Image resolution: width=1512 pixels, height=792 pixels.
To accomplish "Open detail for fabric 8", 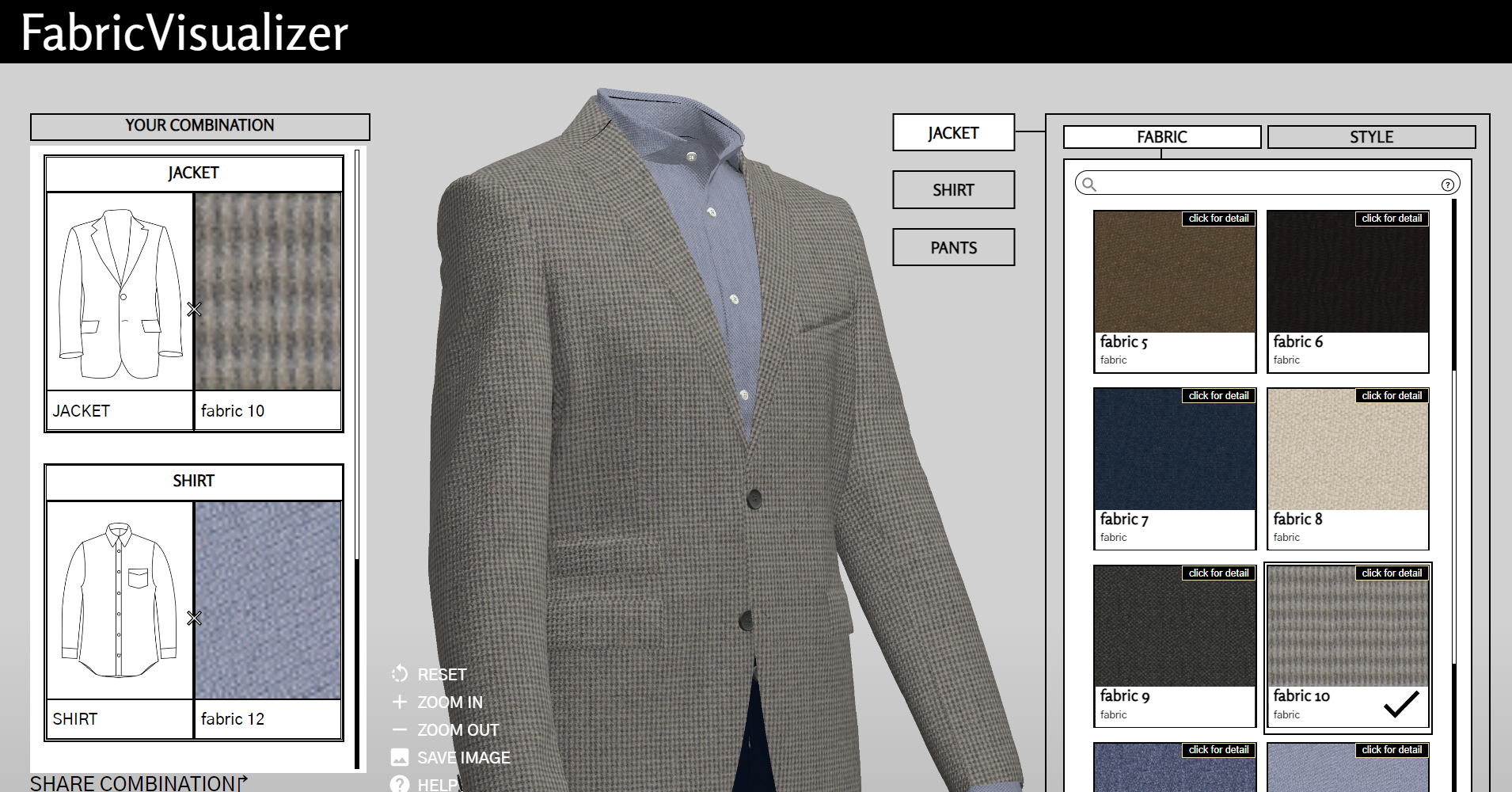I will point(1392,396).
